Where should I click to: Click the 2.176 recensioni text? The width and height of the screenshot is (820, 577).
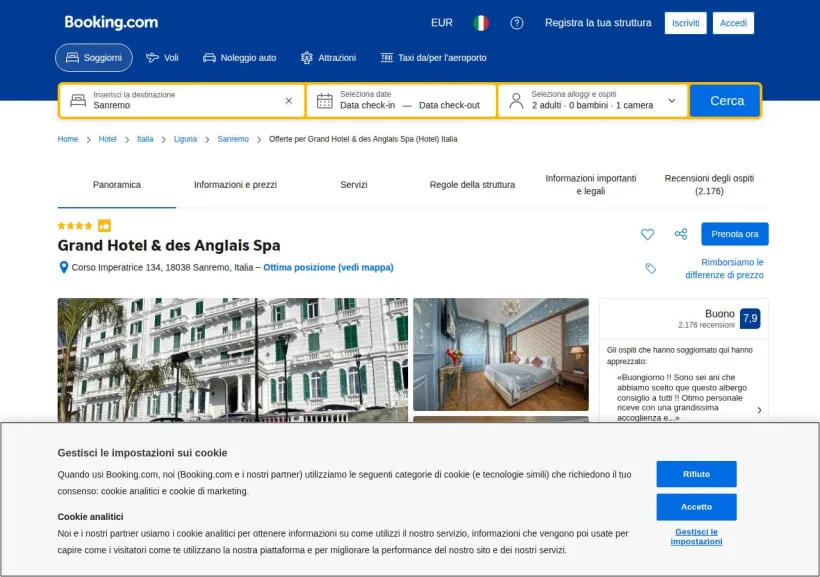pos(706,325)
